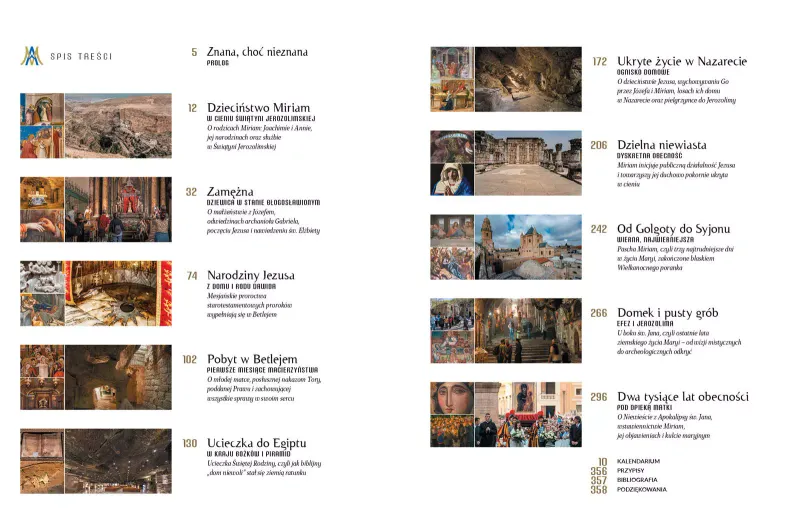Click the image strip beside 'Dwa tysiące lat obecności'
Image resolution: width=800 pixels, height=518 pixels.
(x=505, y=414)
